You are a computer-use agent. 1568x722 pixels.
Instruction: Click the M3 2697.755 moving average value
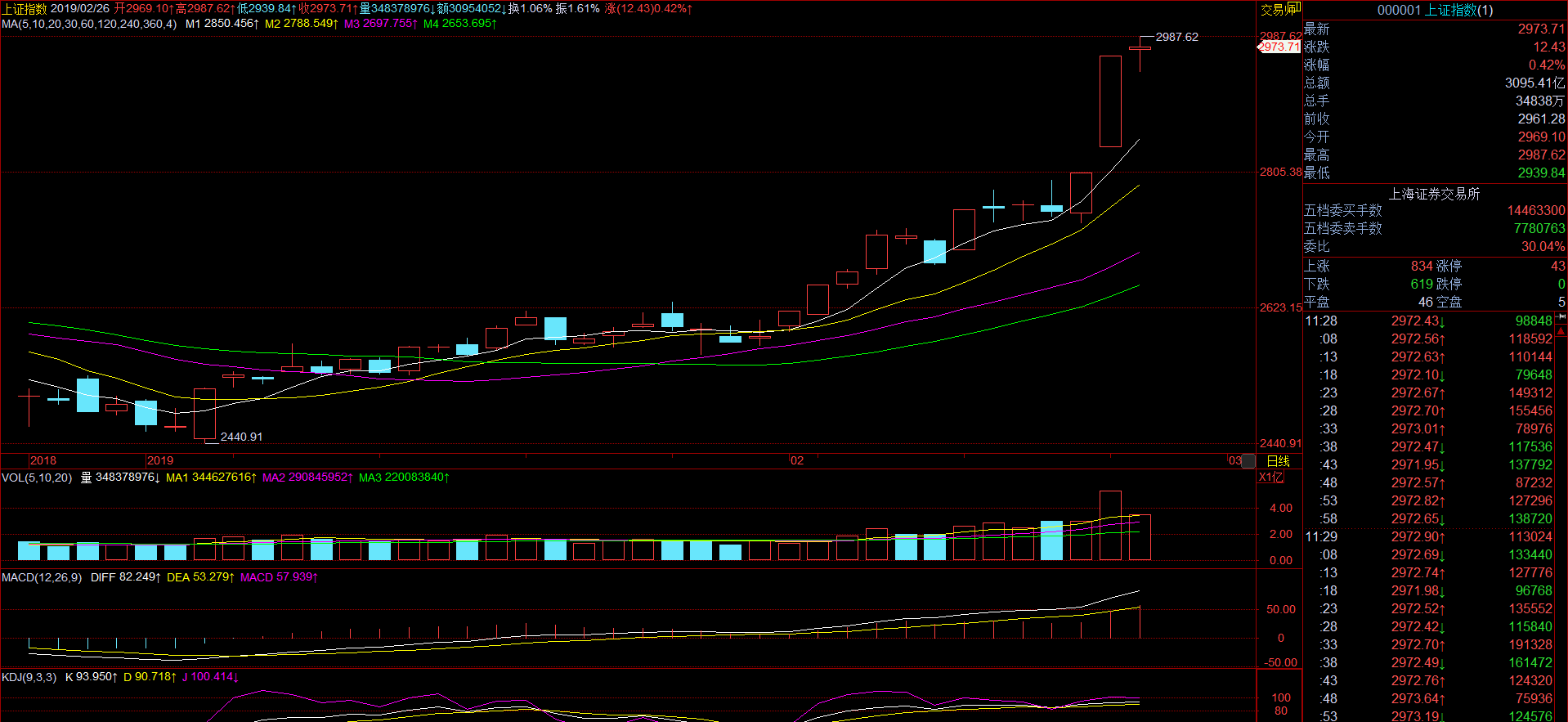pos(381,24)
